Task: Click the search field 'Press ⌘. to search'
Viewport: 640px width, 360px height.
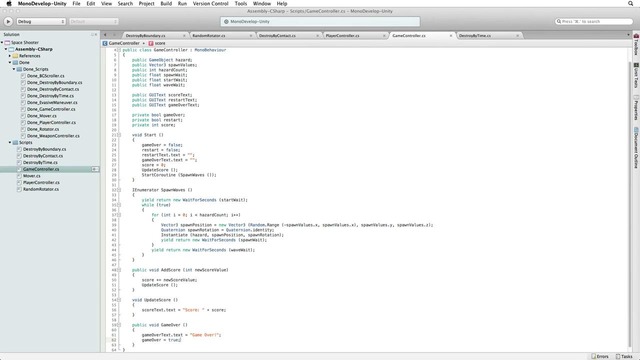Action: (594, 21)
